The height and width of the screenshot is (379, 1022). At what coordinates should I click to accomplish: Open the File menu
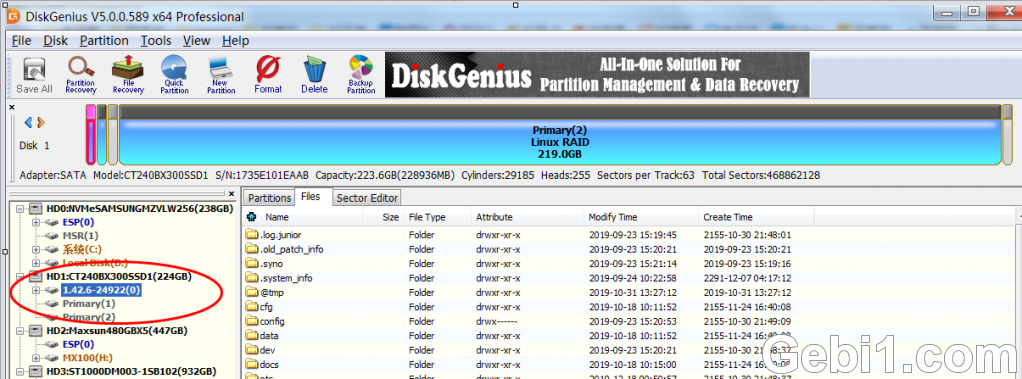click(22, 40)
